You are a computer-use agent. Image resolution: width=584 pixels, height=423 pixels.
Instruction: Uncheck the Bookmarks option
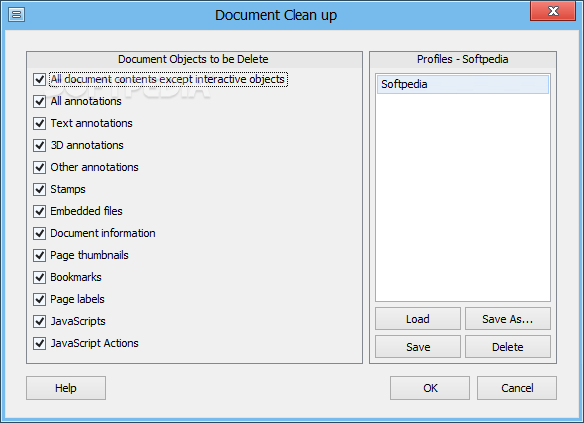click(39, 277)
